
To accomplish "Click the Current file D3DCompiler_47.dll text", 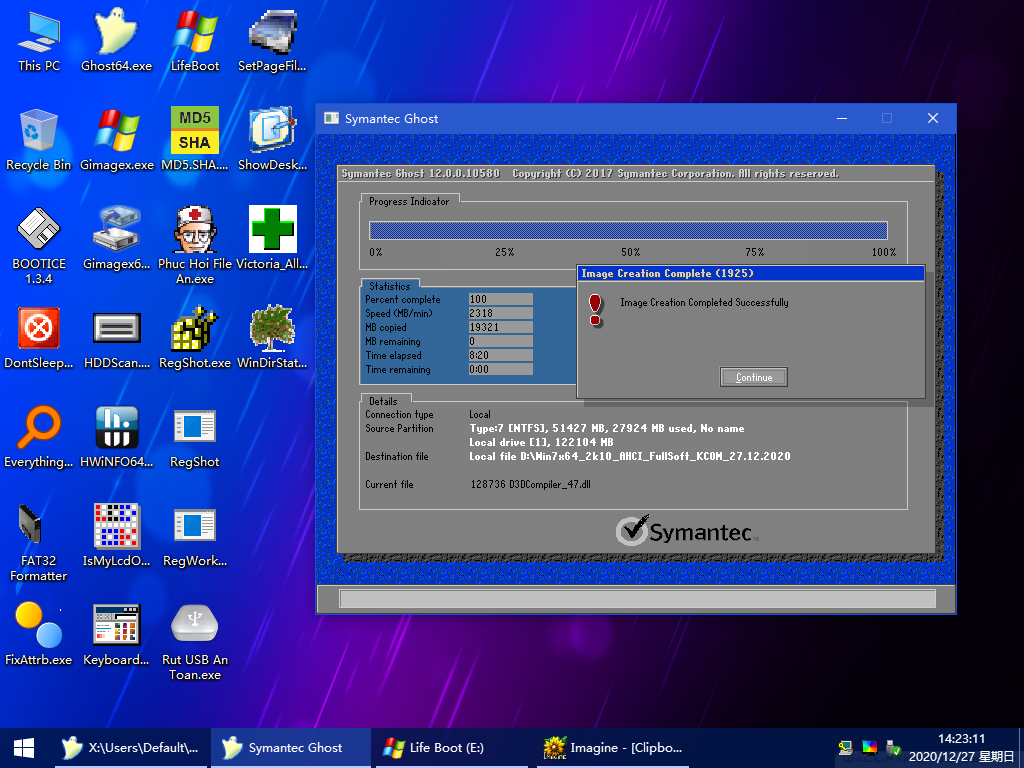I will (x=530, y=485).
